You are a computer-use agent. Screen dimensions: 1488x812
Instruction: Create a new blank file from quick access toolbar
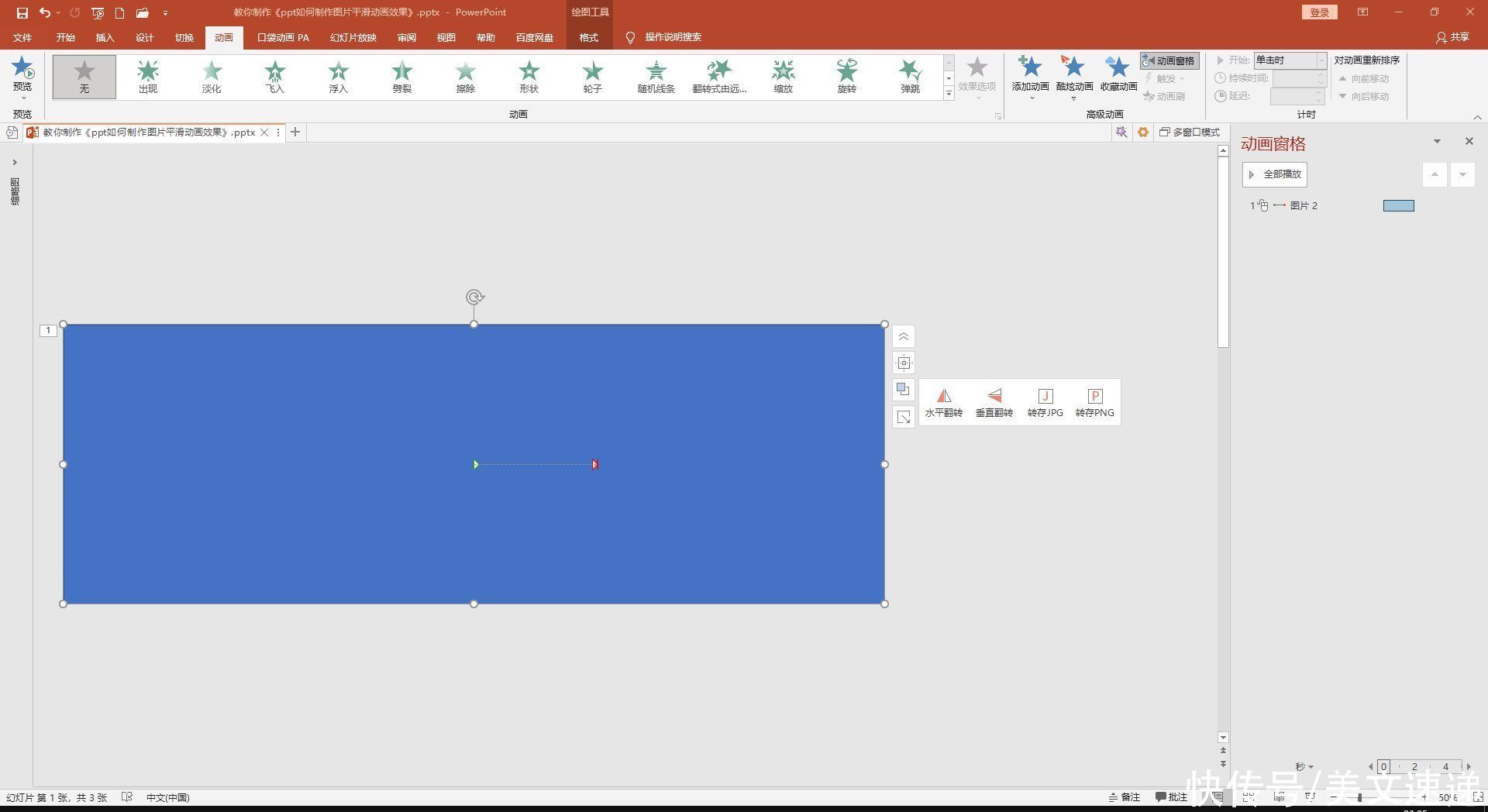tap(119, 12)
